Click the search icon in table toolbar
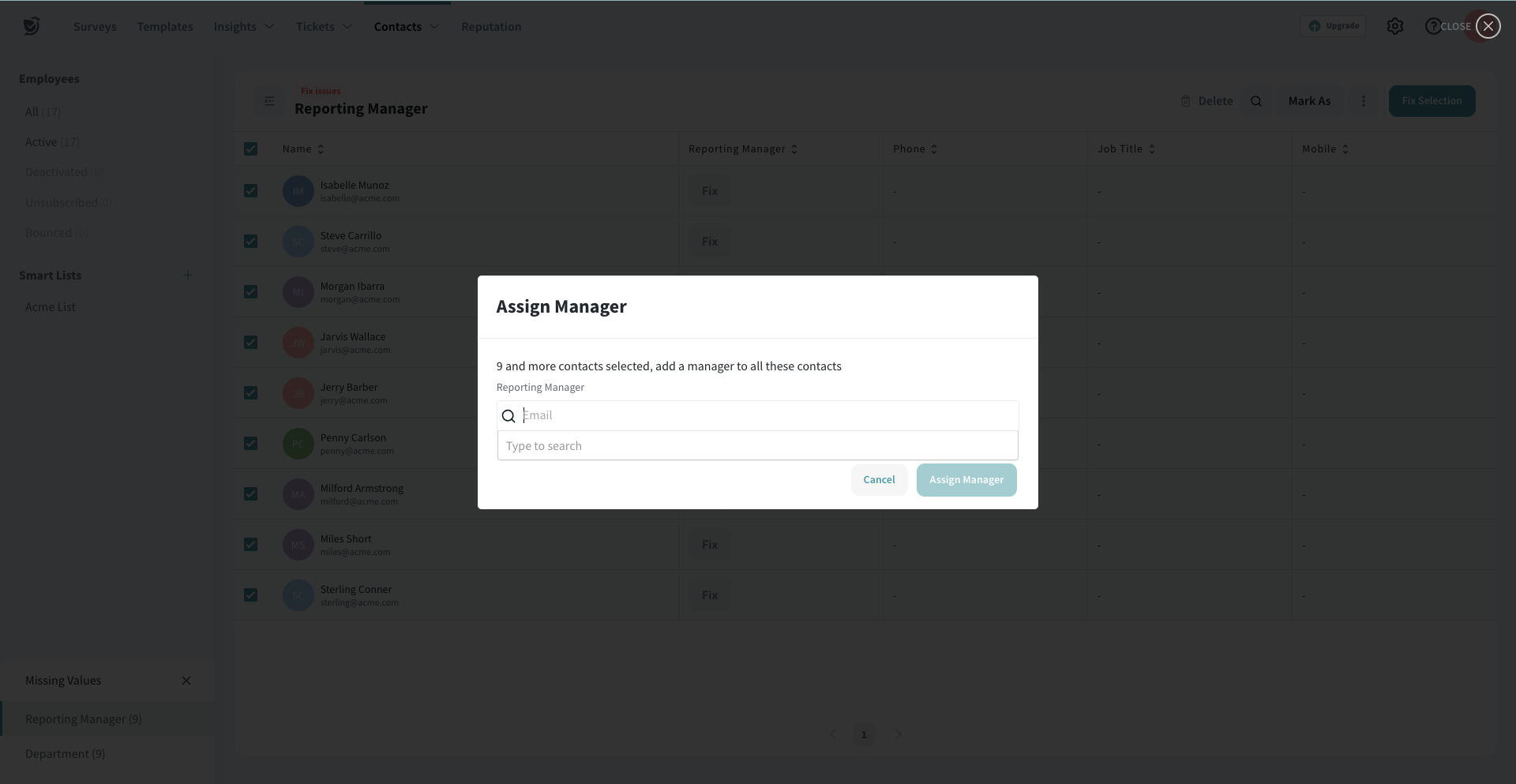The height and width of the screenshot is (784, 1516). (1255, 101)
